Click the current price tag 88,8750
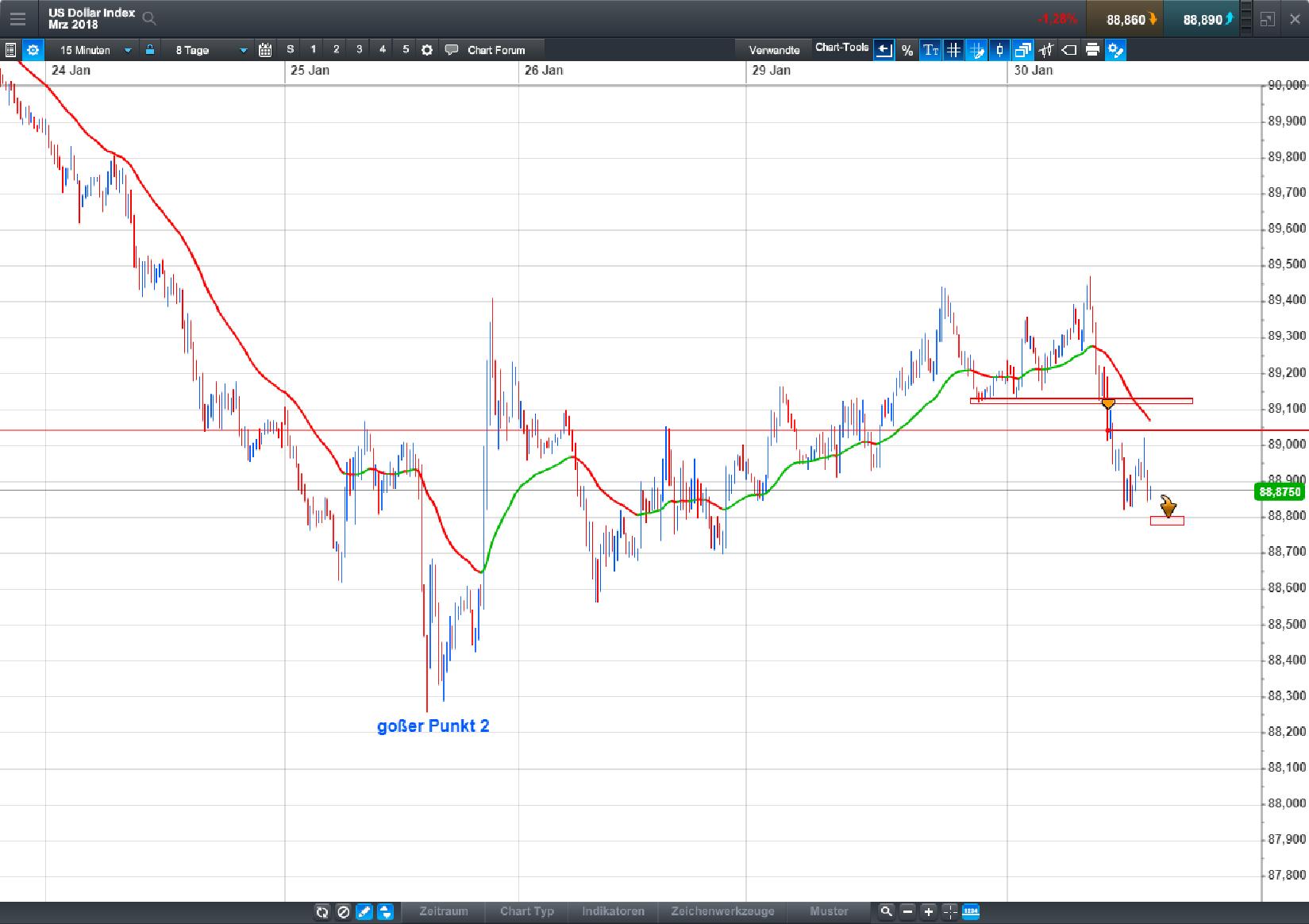The image size is (1309, 924). point(1280,492)
